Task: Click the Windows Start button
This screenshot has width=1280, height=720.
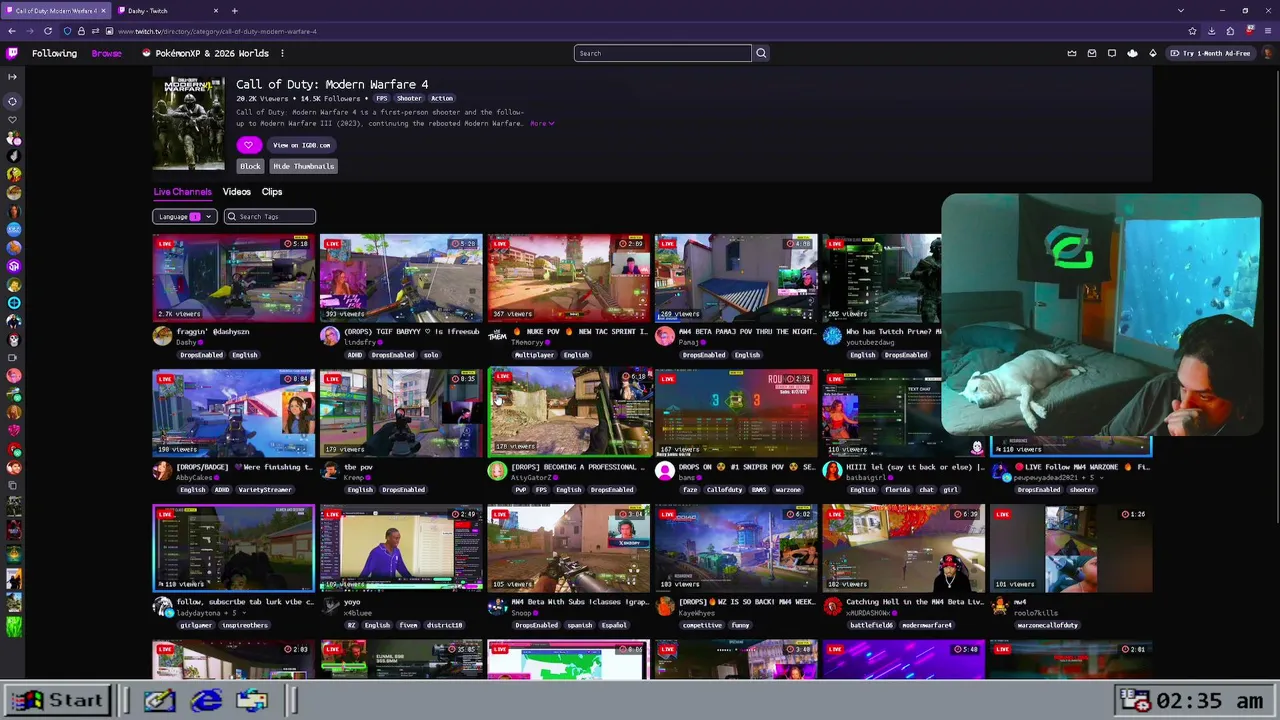Action: [58, 700]
